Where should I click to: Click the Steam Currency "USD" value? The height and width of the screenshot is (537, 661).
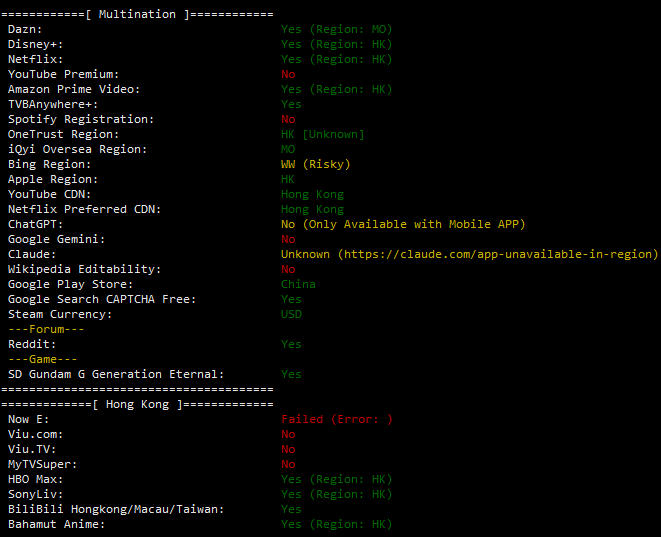coord(291,314)
